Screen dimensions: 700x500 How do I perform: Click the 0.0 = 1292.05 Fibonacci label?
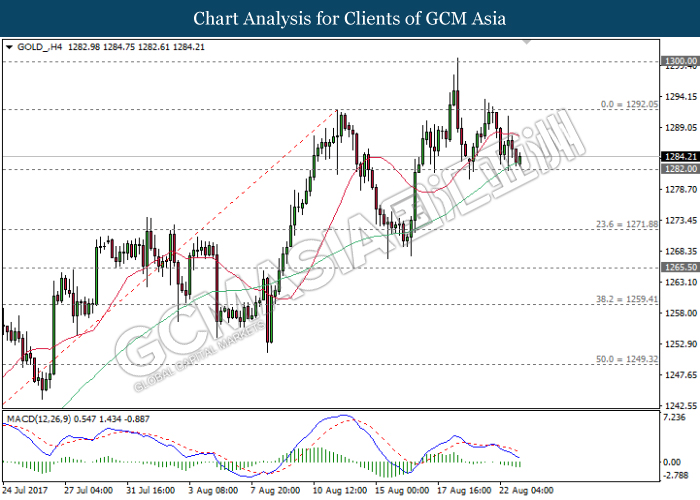click(x=629, y=104)
